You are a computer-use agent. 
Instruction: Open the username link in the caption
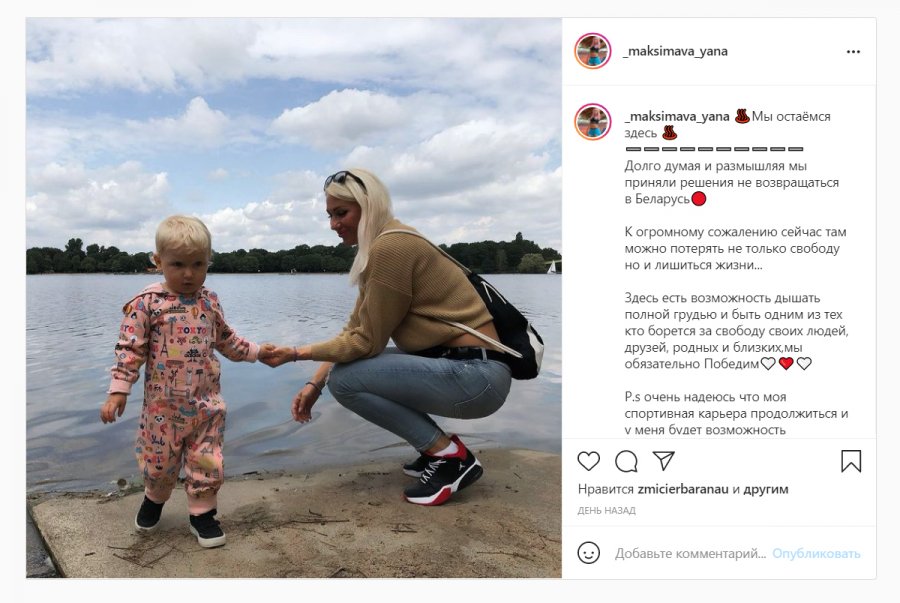pyautogui.click(x=677, y=116)
